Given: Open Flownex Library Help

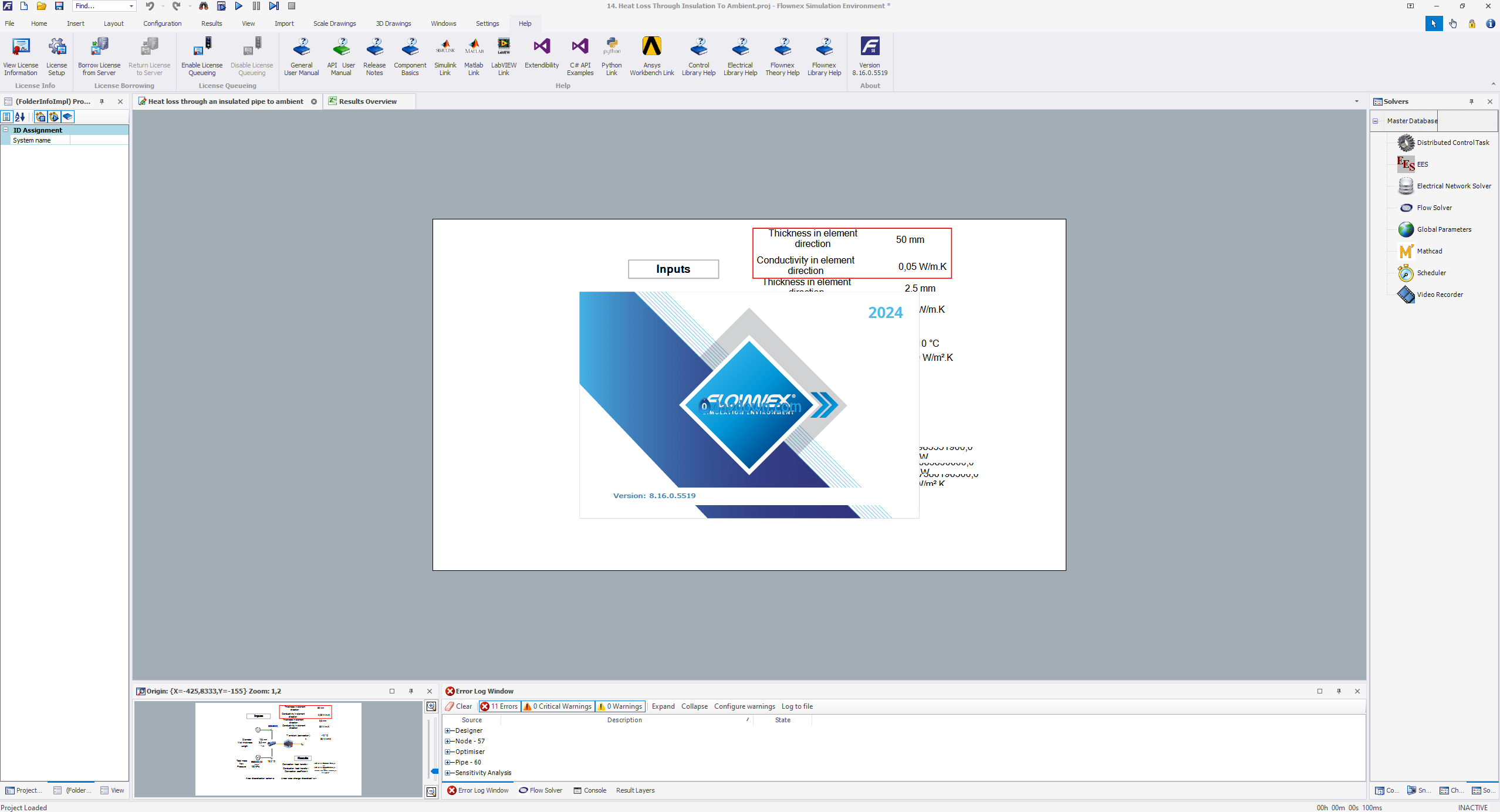Looking at the screenshot, I should [x=825, y=56].
